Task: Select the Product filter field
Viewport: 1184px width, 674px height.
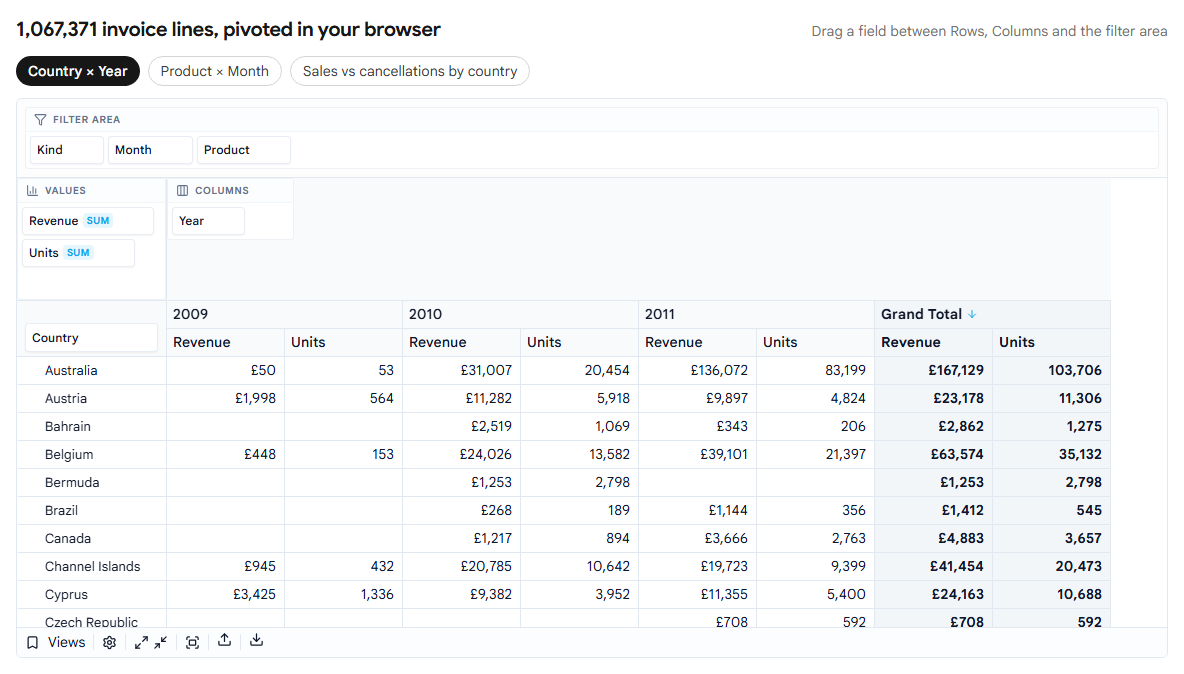Action: pos(243,149)
